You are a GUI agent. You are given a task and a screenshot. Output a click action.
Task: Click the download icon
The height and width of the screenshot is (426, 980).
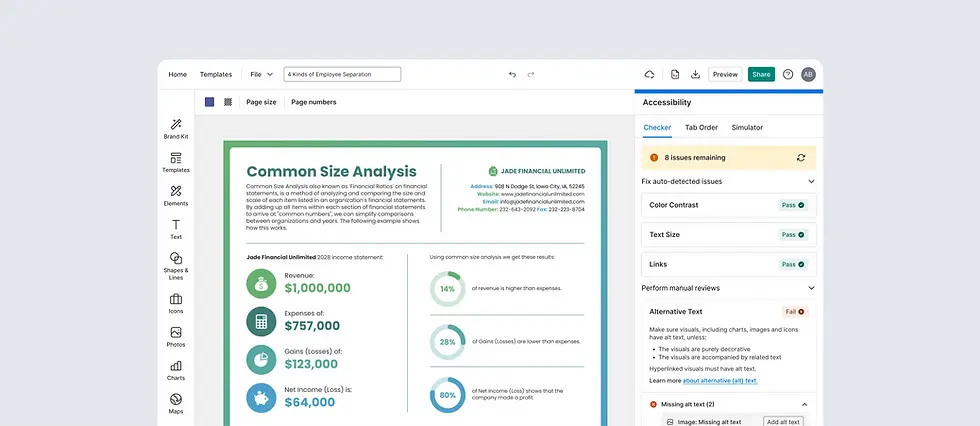[x=695, y=74]
